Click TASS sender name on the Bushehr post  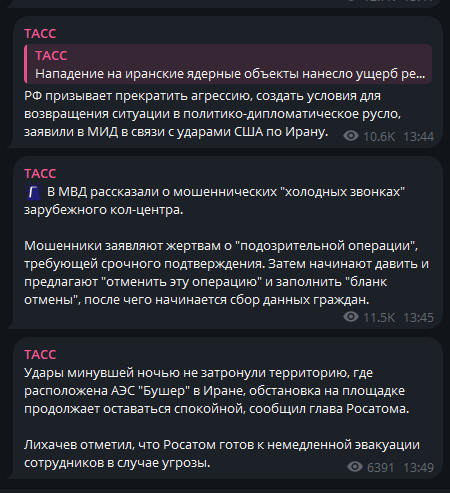click(x=40, y=355)
